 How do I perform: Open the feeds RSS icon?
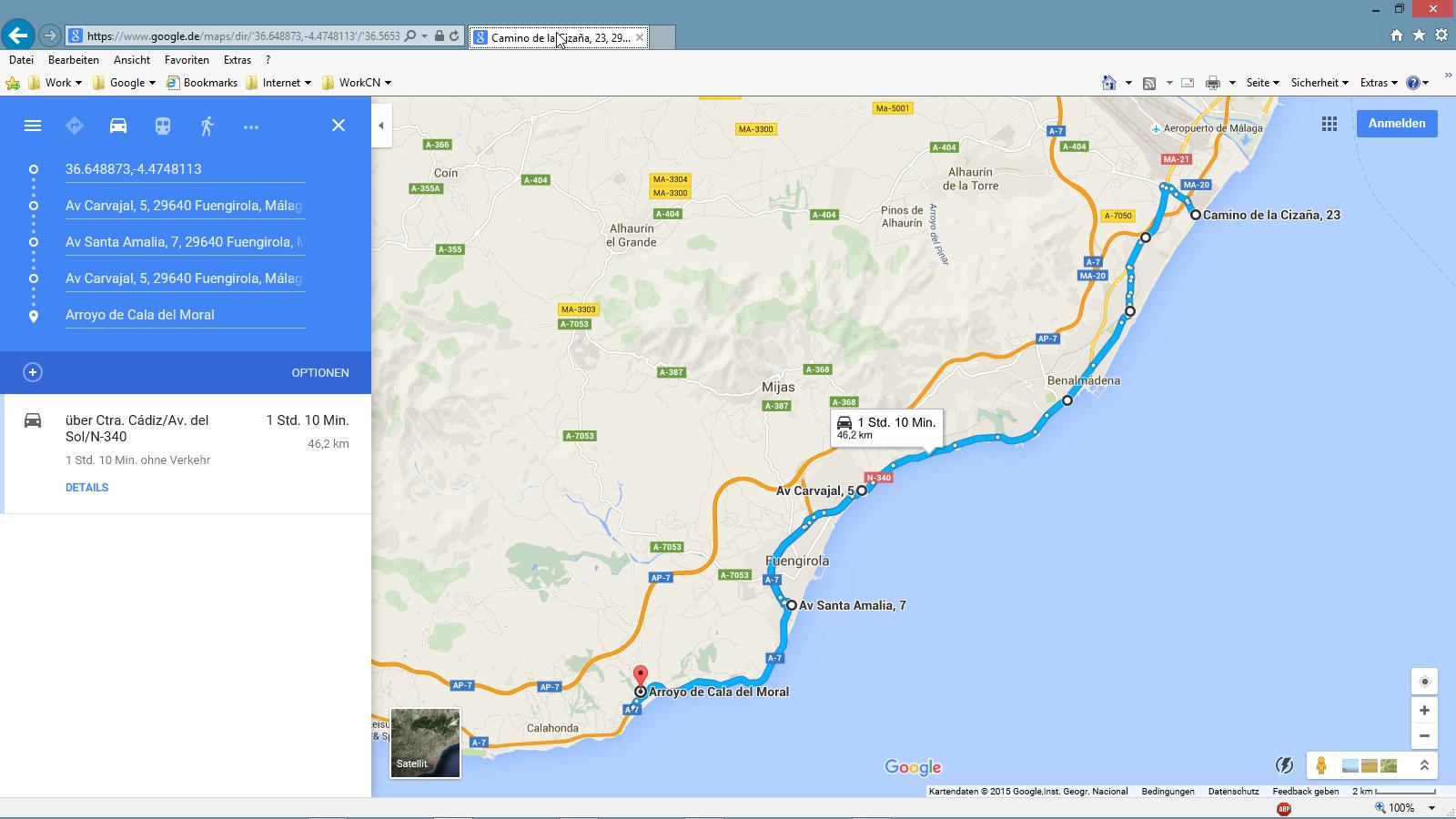point(1149,83)
